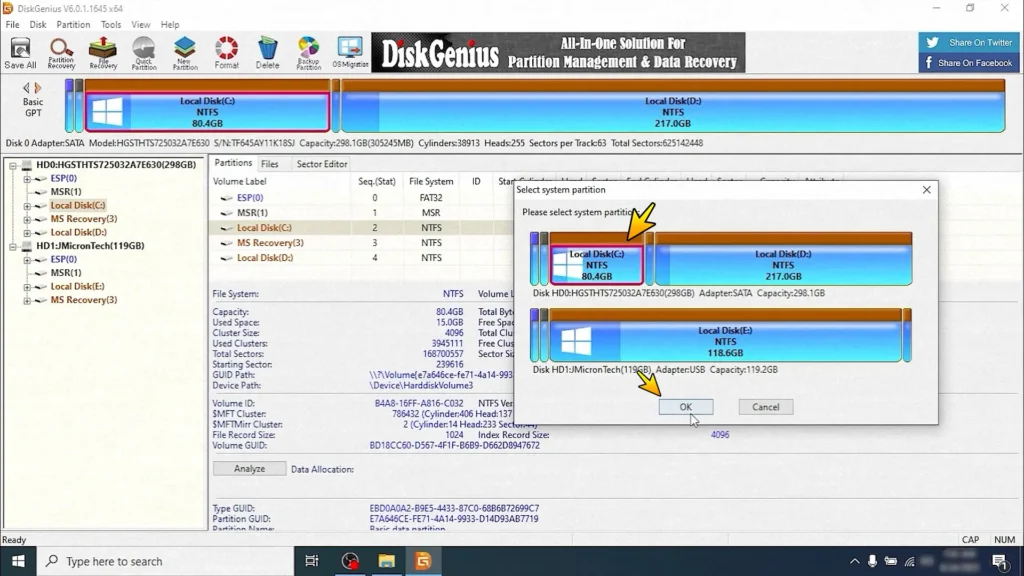Launch File Recovery tool
1024x576 pixels.
pyautogui.click(x=103, y=53)
